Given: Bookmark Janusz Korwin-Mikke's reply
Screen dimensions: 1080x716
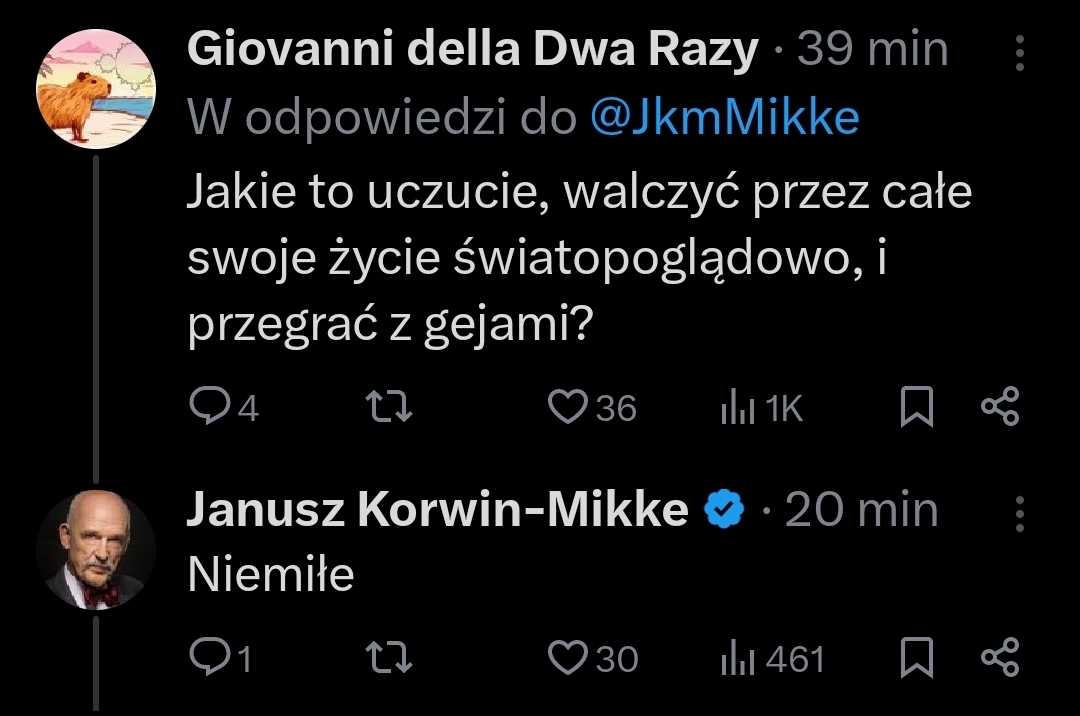Looking at the screenshot, I should [916, 657].
